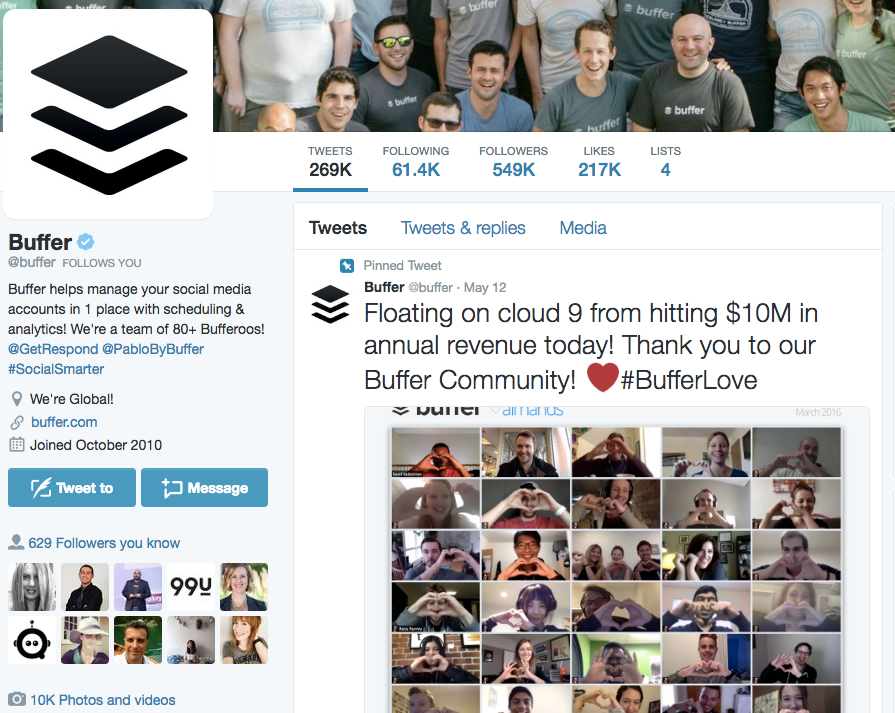Viewport: 895px width, 713px height.
Task: Open the 99U follower thumbnail
Action: point(191,587)
